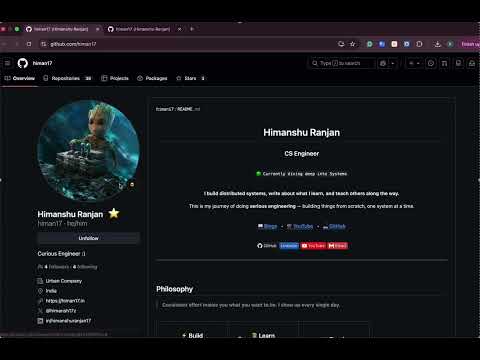Expand the Copilot dropdown arrow in header
Viewport: 480px width, 360px height.
pos(393,63)
